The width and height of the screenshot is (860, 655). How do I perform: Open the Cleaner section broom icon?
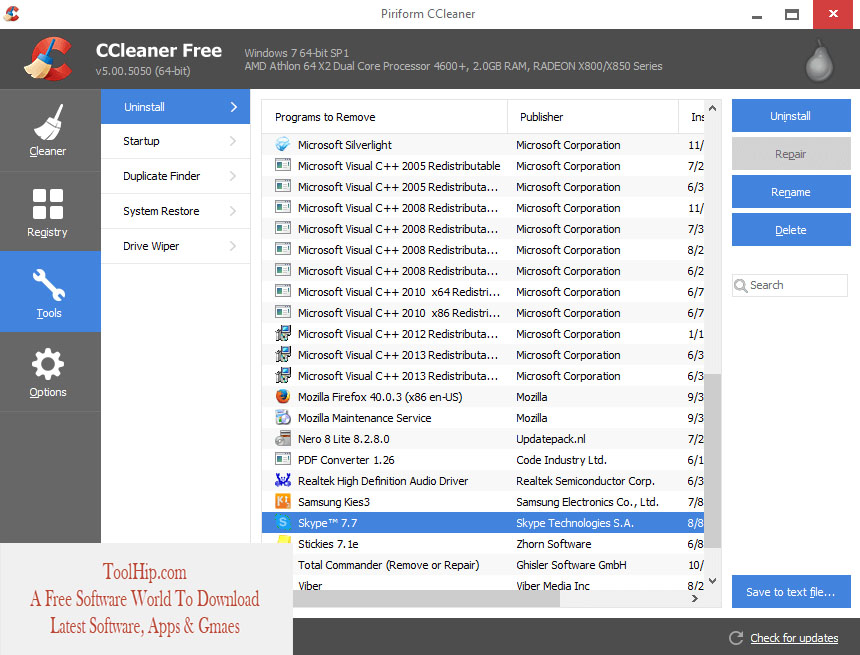(49, 122)
